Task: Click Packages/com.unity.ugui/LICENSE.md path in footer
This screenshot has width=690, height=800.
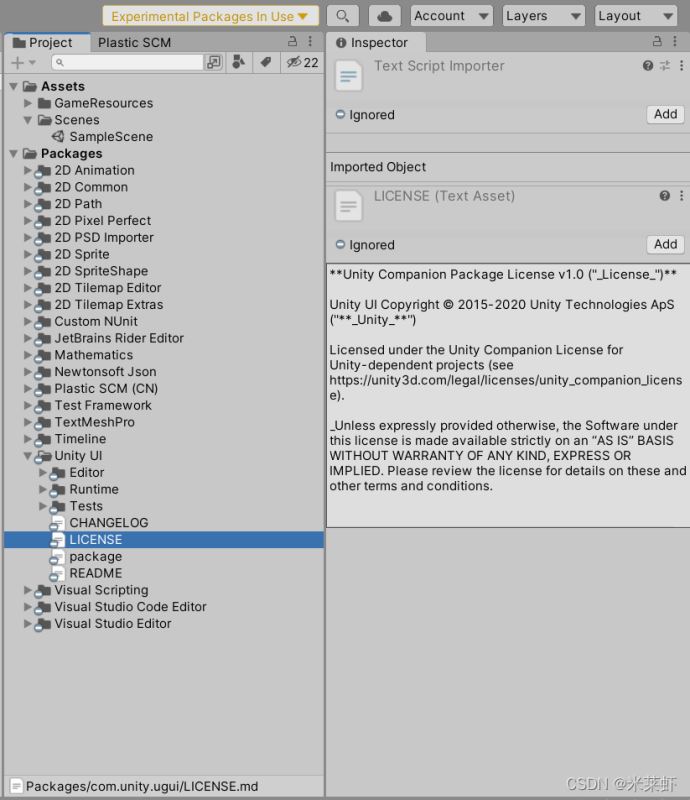Action: click(x=142, y=786)
